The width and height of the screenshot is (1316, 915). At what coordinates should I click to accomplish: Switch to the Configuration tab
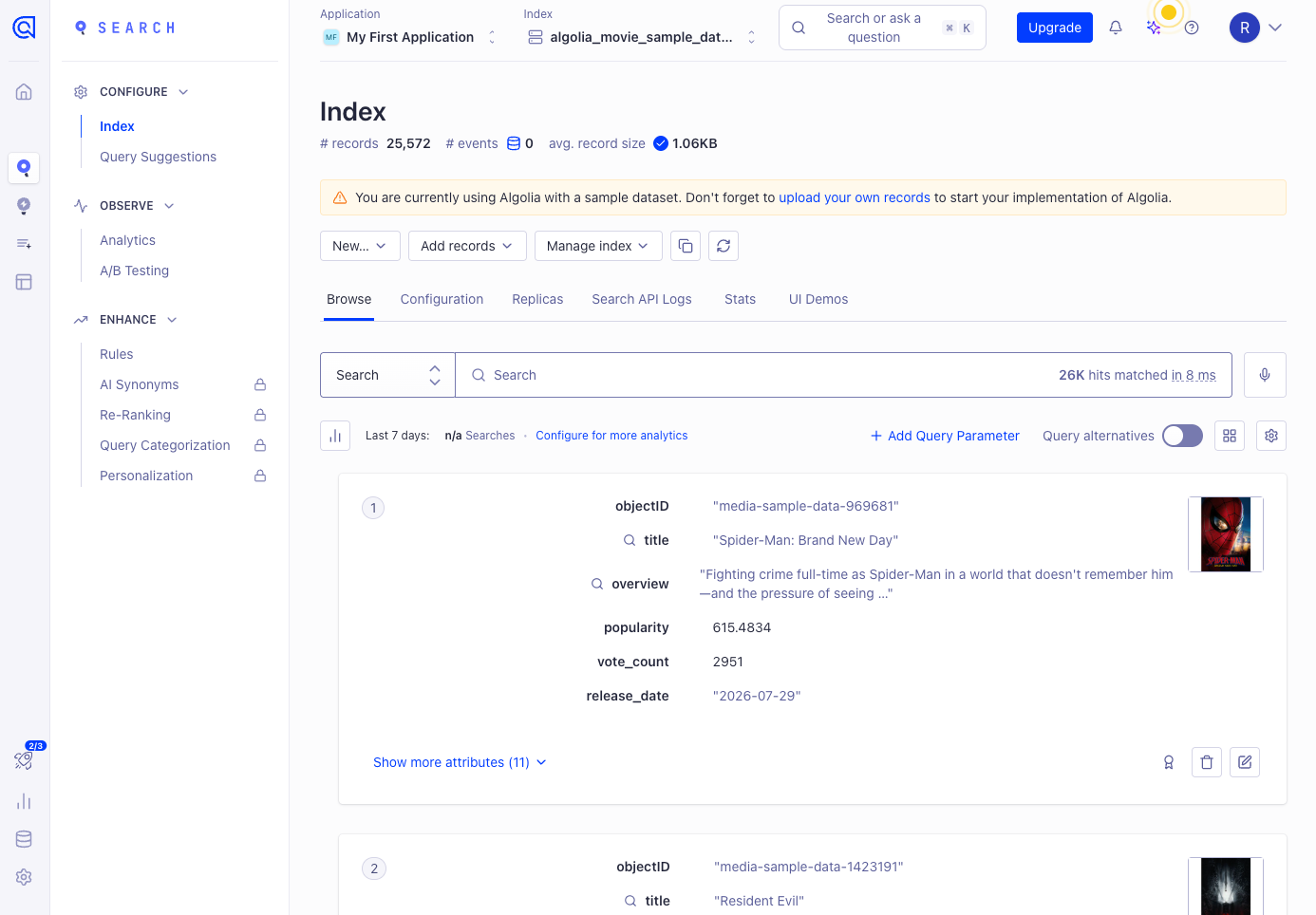click(x=442, y=299)
